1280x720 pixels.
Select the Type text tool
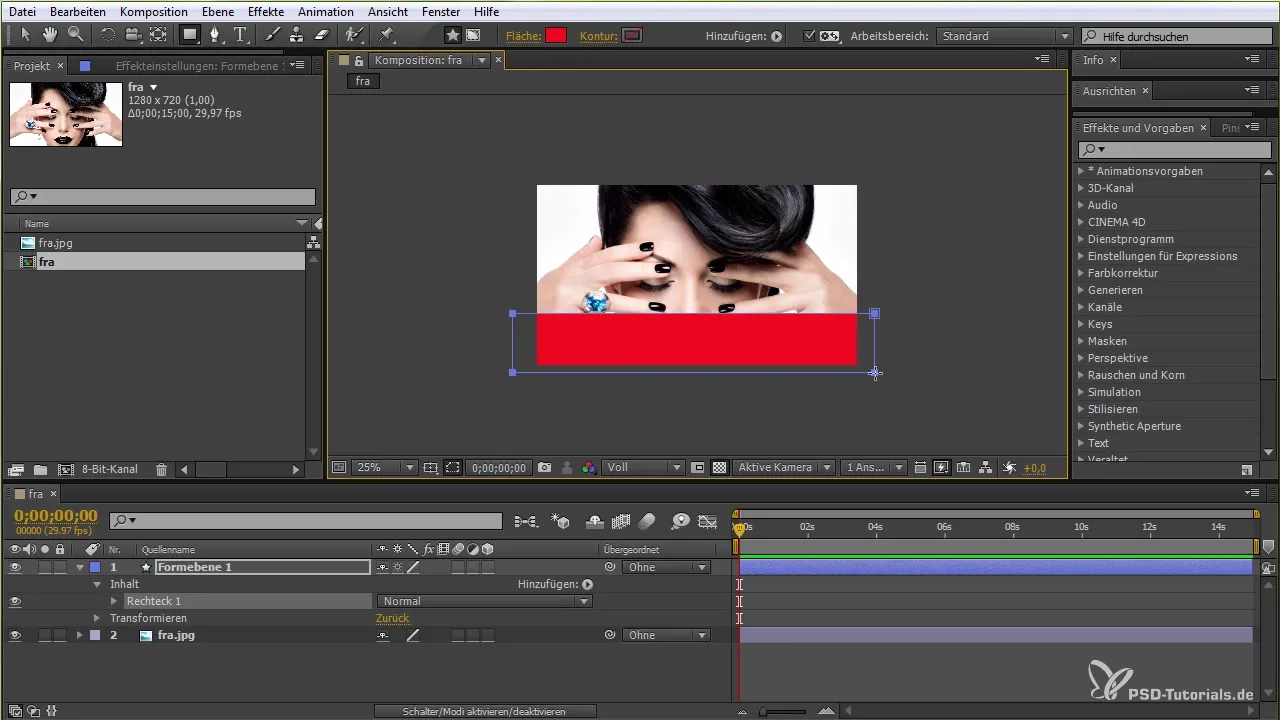[241, 35]
